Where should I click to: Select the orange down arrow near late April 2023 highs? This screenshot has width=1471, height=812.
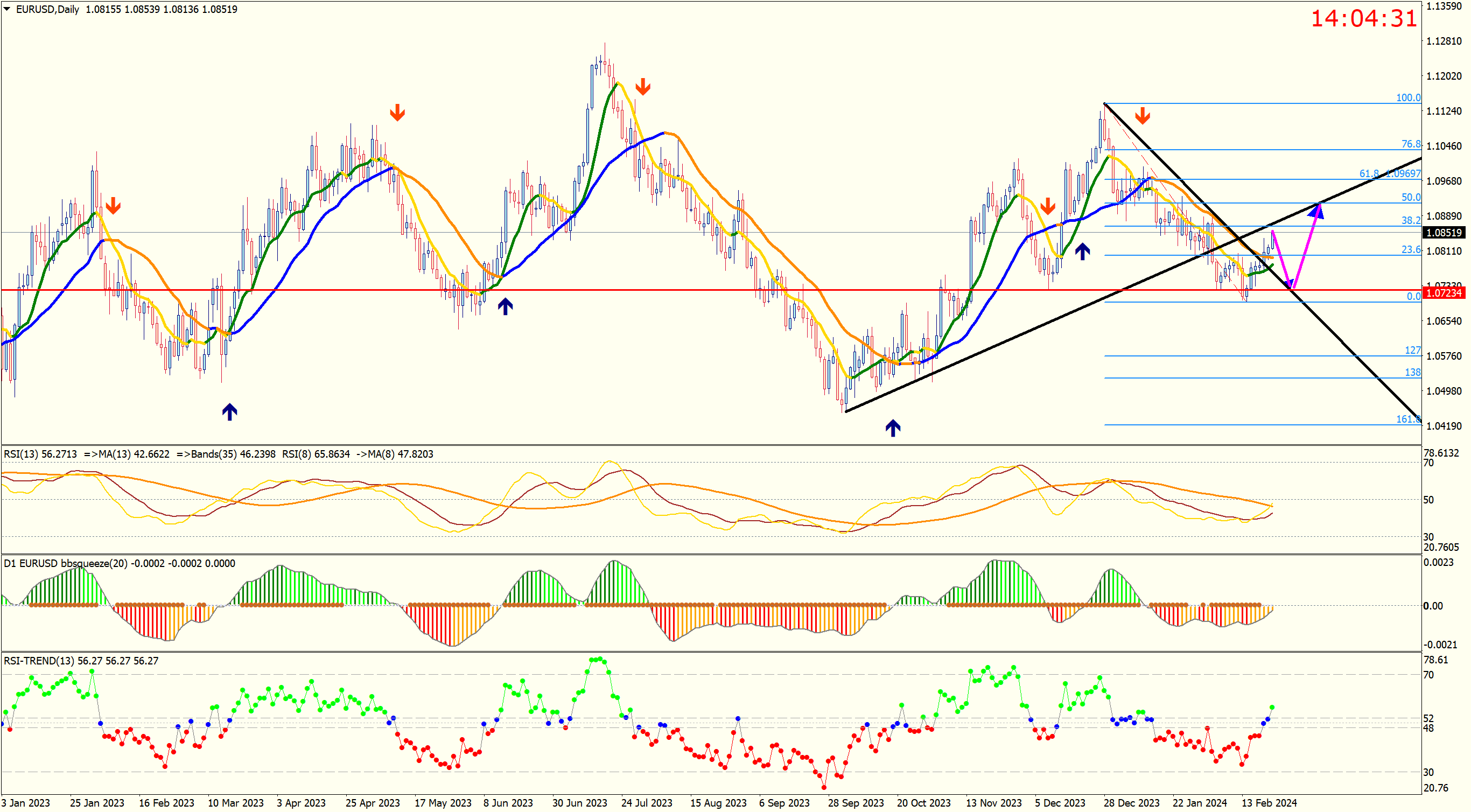click(x=397, y=113)
